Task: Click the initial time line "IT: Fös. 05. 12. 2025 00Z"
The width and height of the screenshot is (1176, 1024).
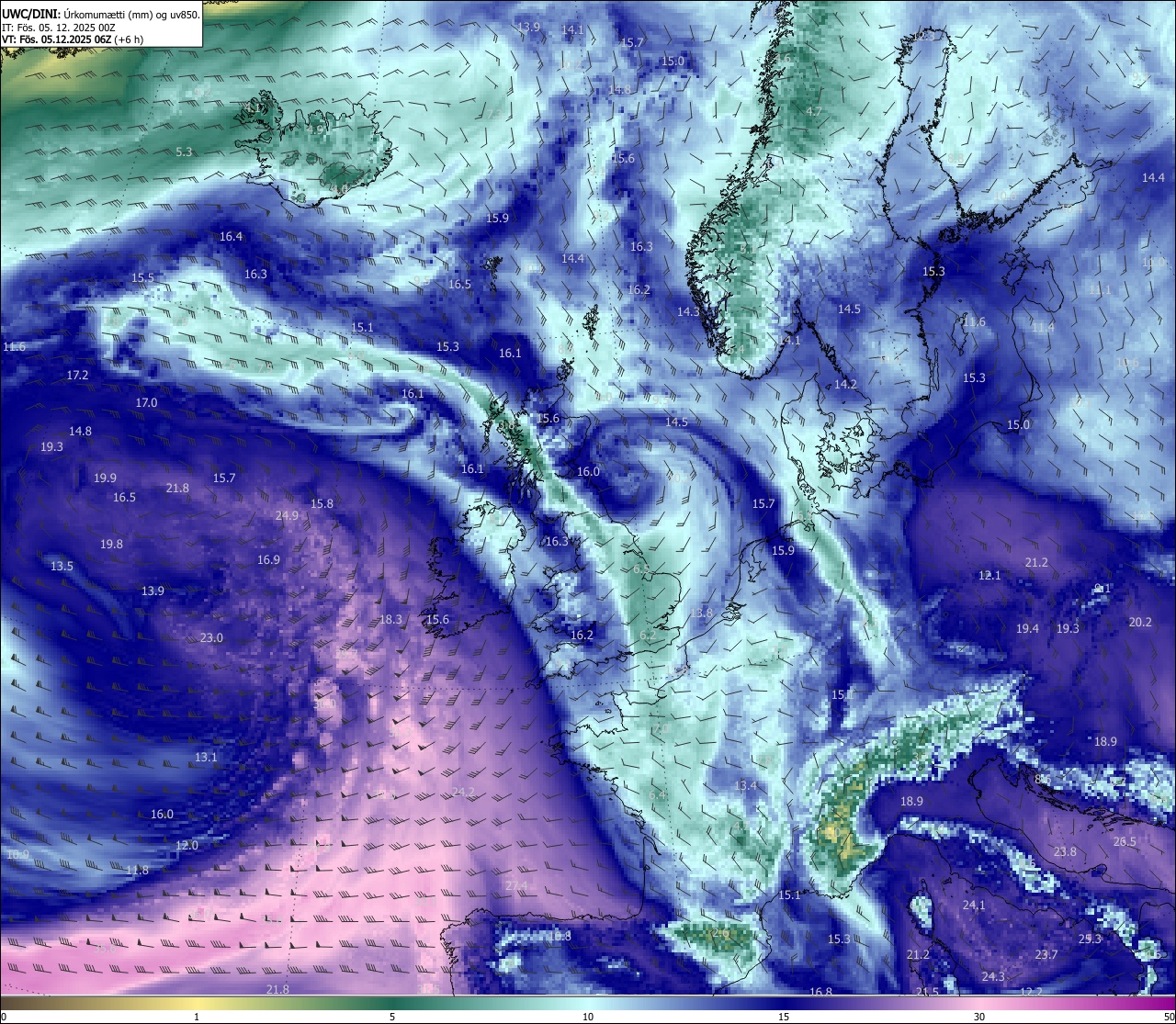Action: 58,28
